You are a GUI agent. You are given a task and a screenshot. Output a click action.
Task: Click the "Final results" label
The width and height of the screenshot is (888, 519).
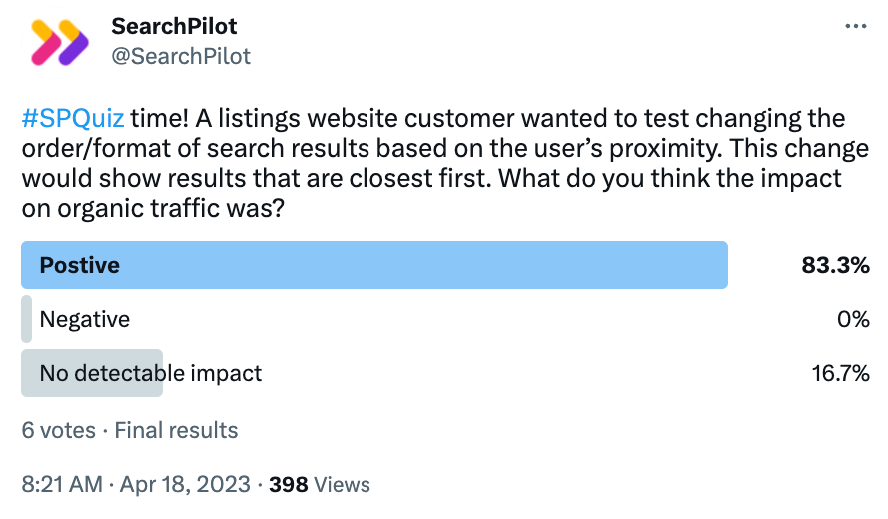tap(176, 431)
